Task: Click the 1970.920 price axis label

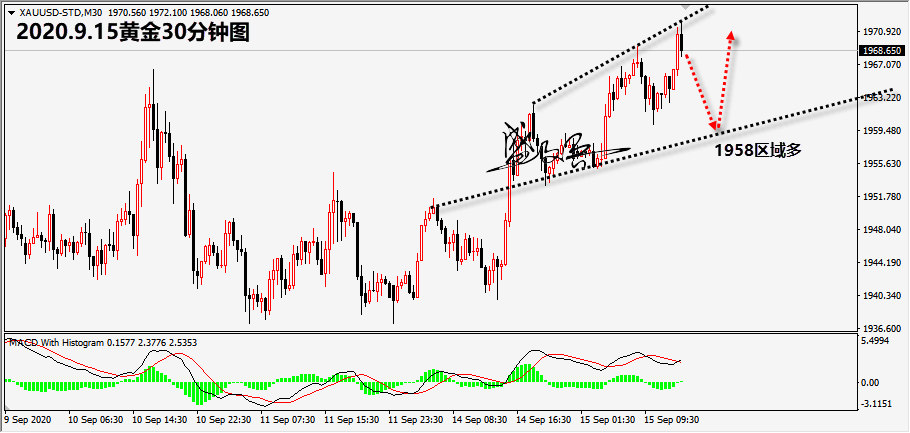Action: 882,32
